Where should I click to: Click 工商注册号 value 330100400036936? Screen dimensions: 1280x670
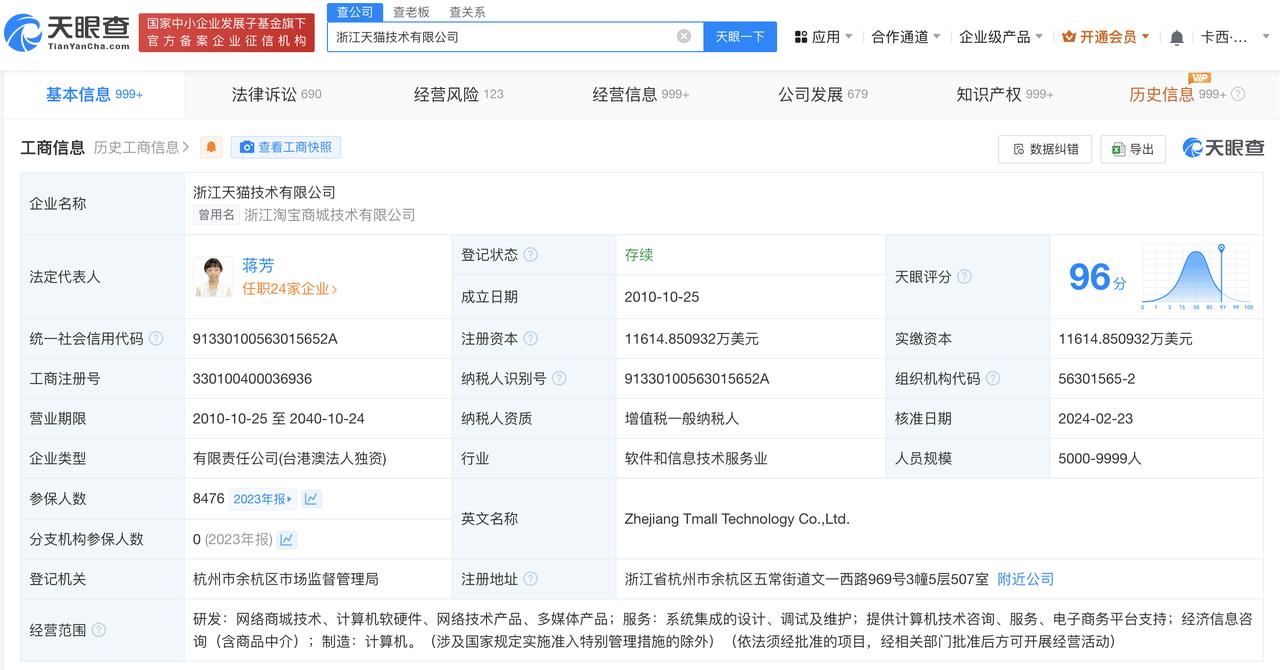point(252,379)
